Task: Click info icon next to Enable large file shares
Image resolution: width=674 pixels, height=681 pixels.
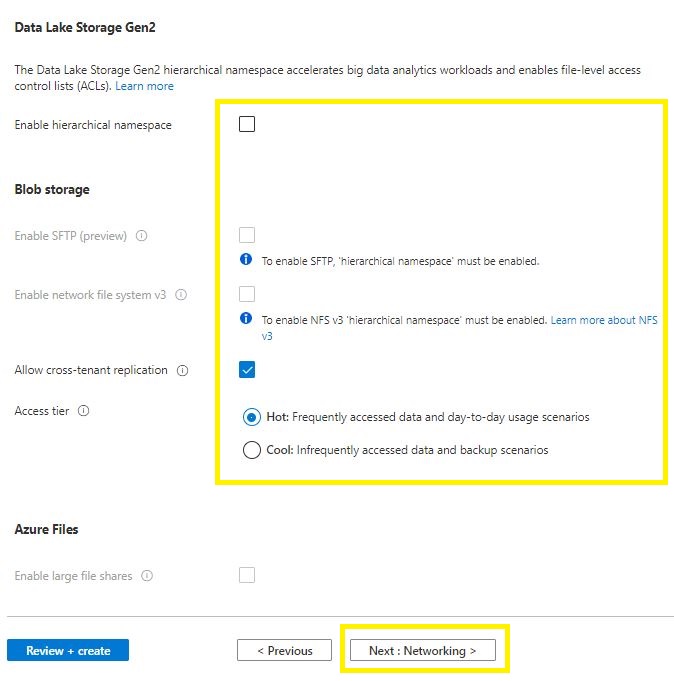Action: (147, 576)
